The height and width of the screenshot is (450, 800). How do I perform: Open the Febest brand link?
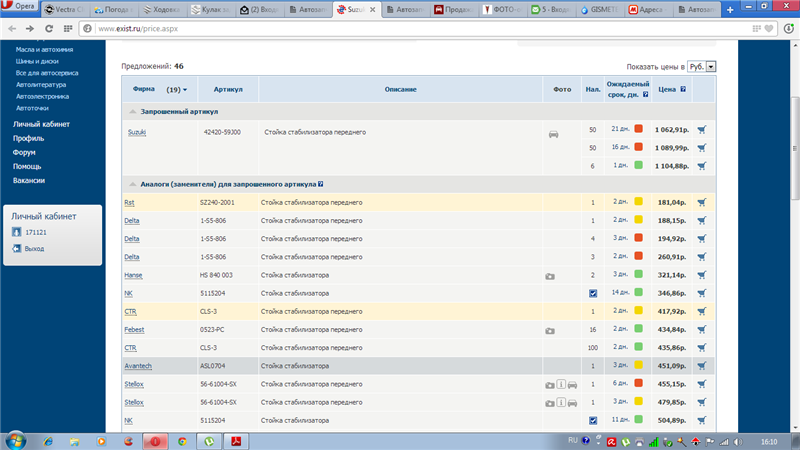click(134, 329)
